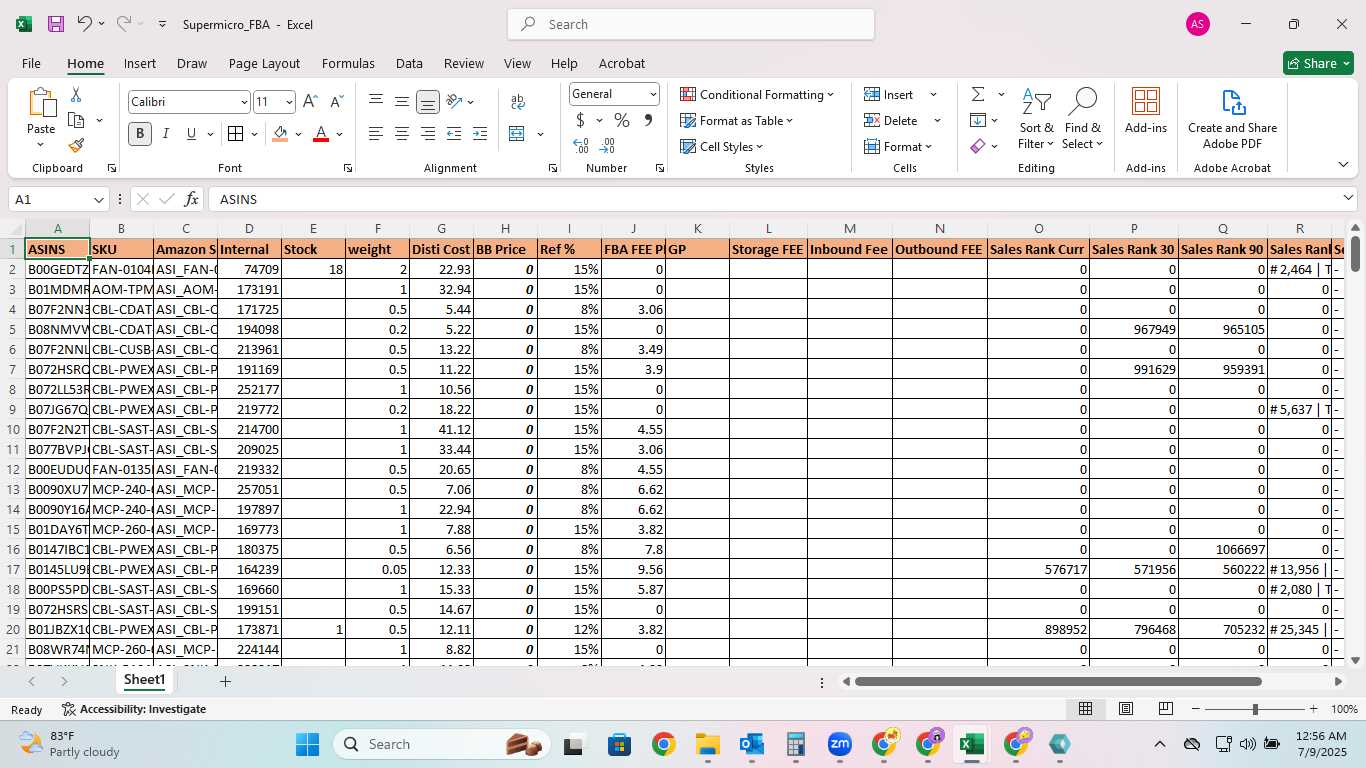Click the Decrease Decimal icon
This screenshot has width=1366, height=768.
(x=607, y=146)
